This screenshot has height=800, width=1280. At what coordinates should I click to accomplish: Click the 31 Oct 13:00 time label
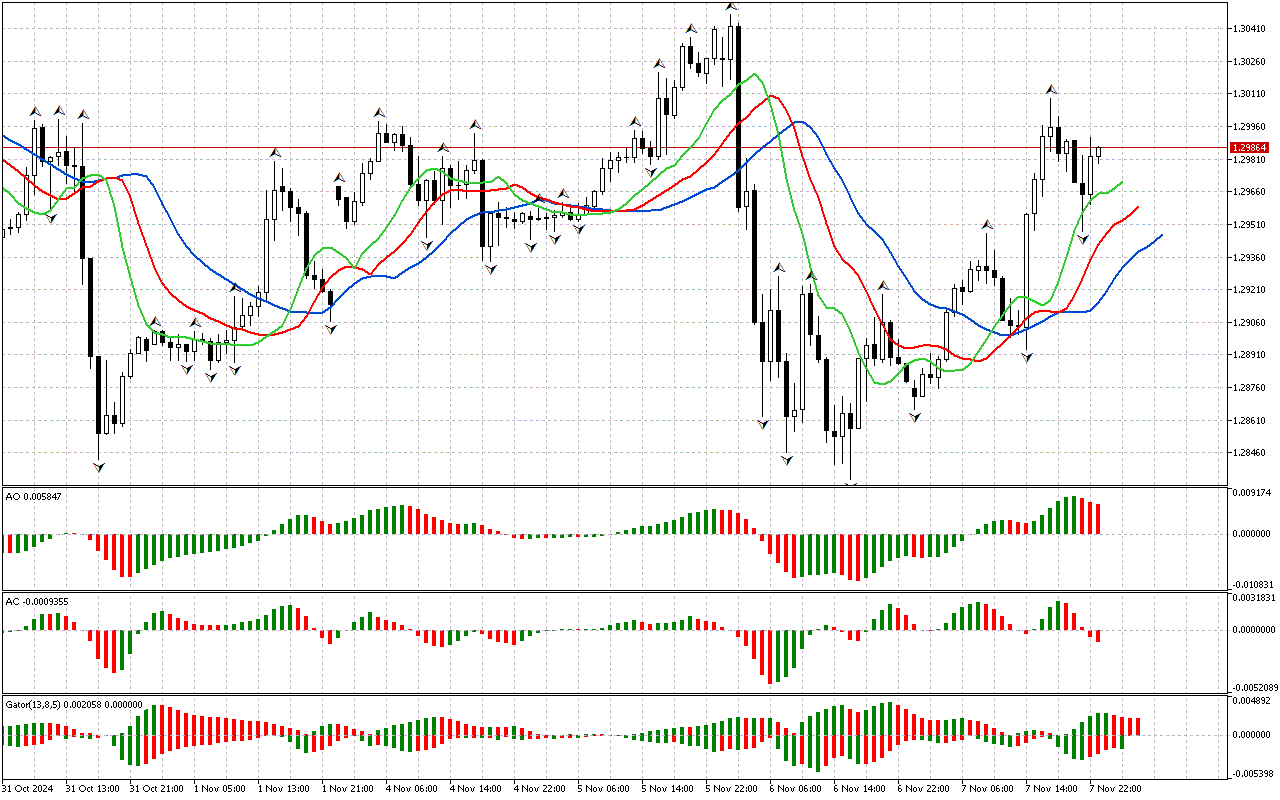pos(93,789)
